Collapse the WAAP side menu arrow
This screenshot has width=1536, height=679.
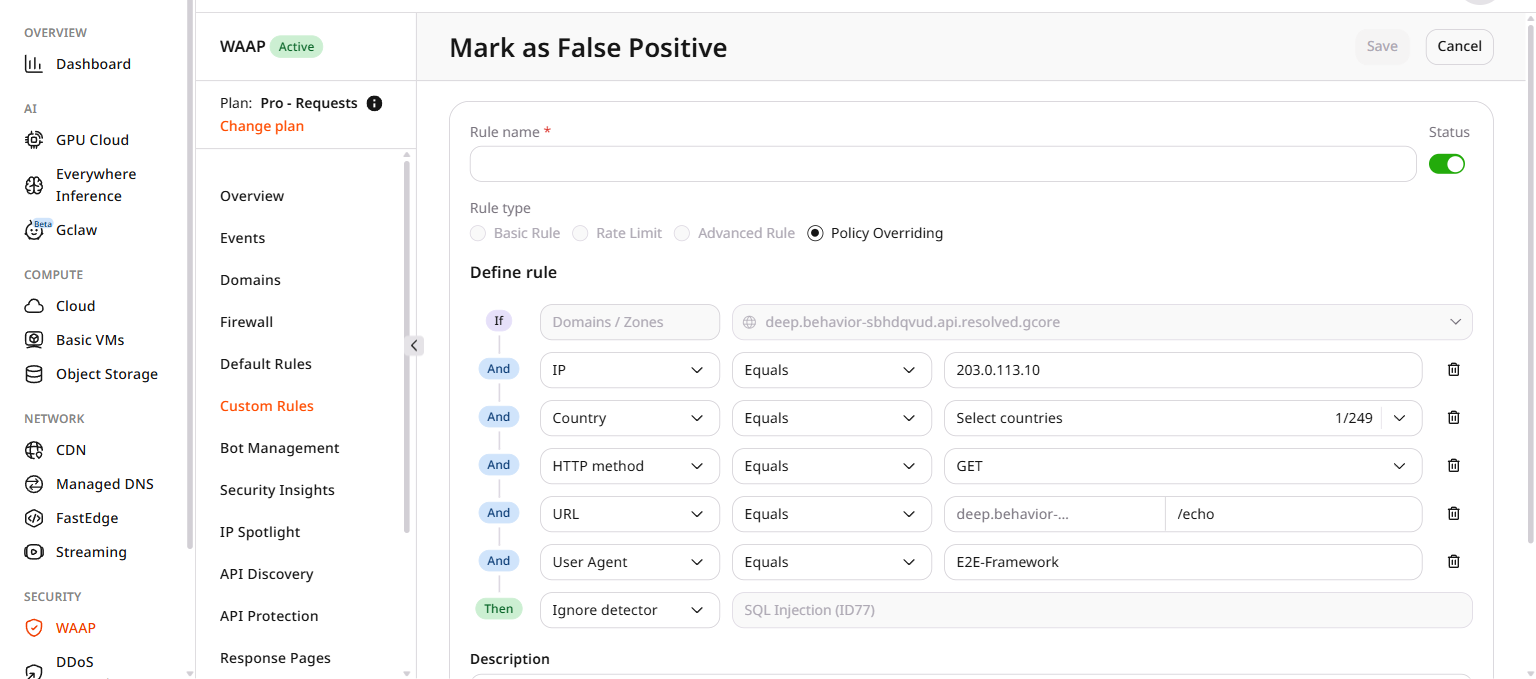(415, 345)
